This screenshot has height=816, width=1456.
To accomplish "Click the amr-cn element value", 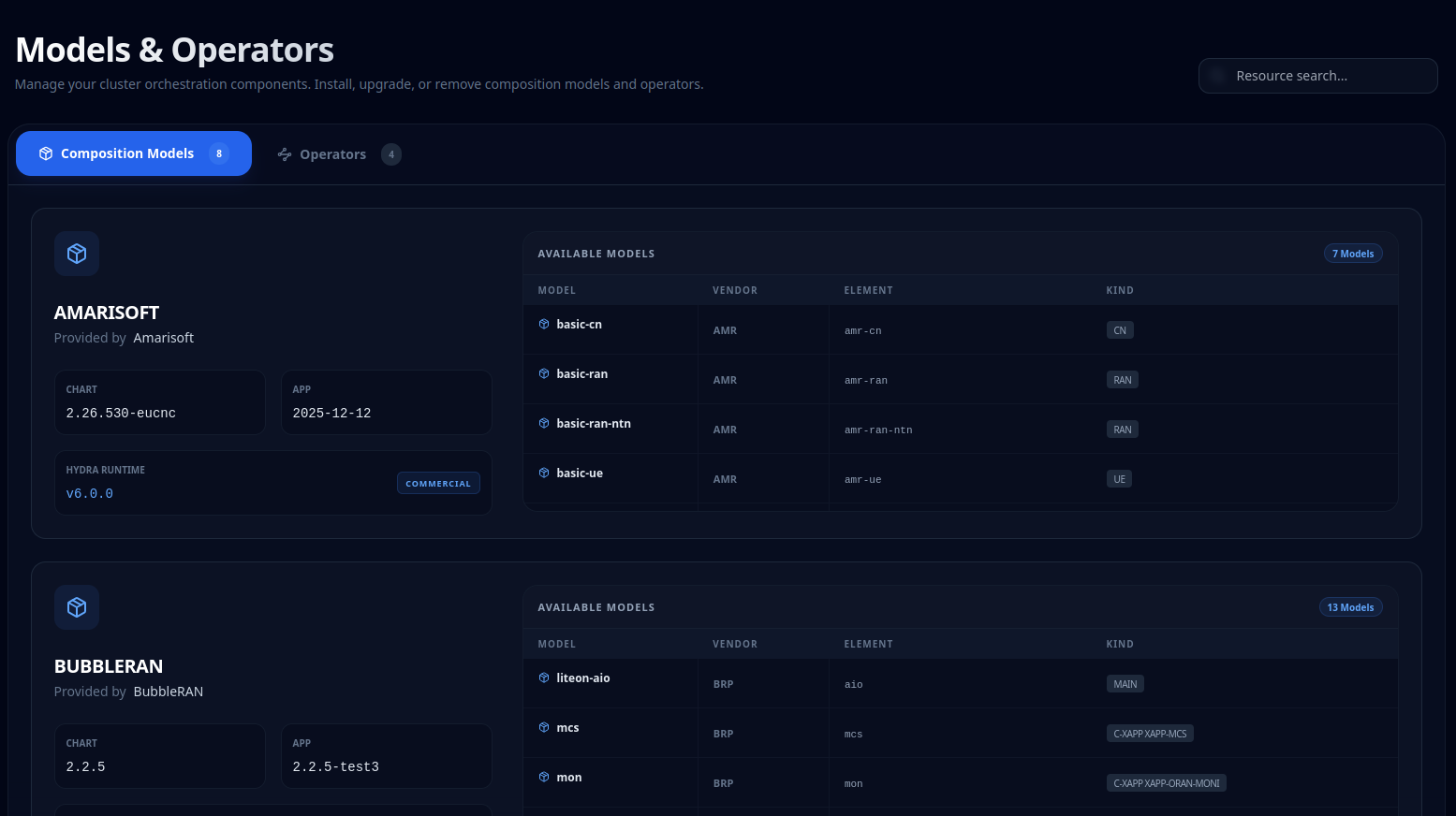I will pyautogui.click(x=862, y=330).
